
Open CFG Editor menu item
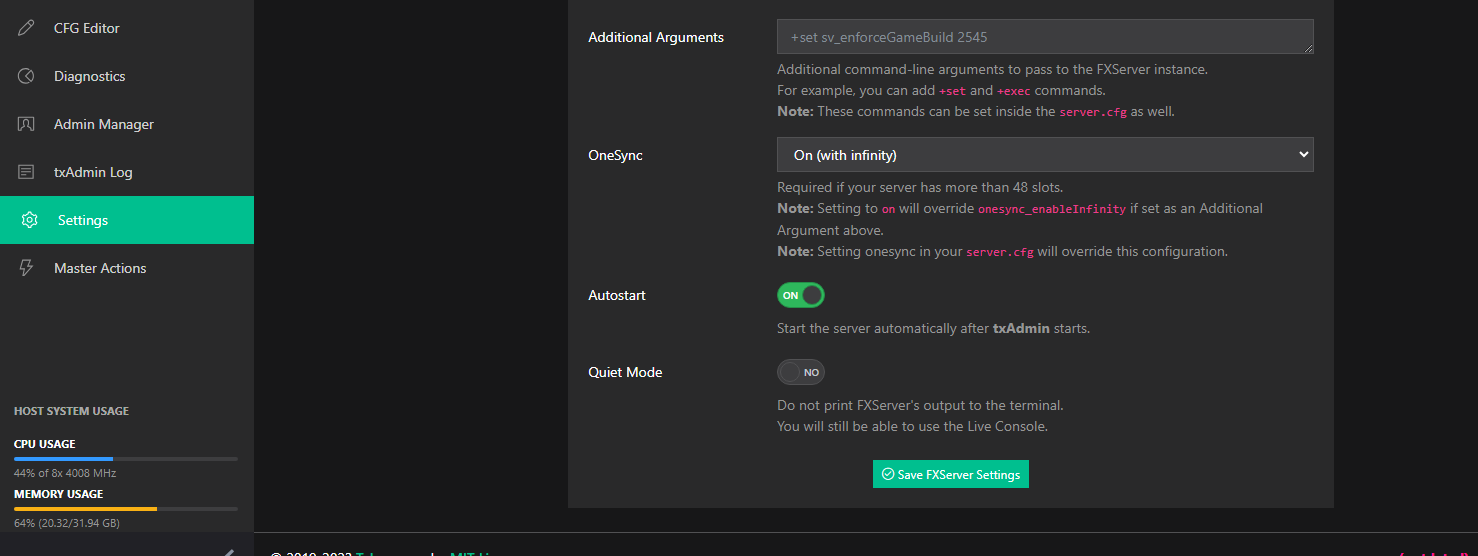(x=87, y=28)
